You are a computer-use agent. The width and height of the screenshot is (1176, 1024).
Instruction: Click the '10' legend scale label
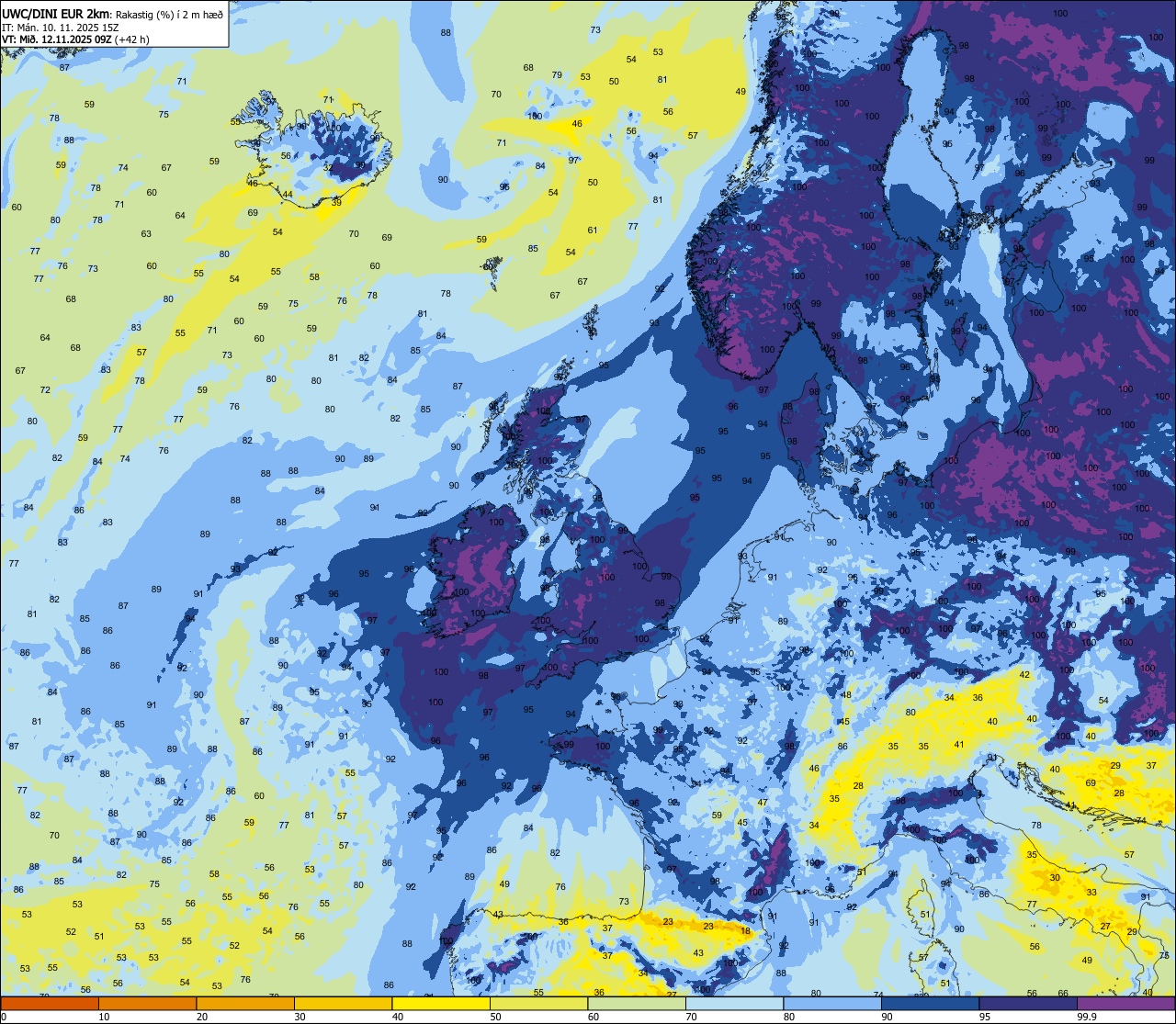click(x=104, y=1017)
